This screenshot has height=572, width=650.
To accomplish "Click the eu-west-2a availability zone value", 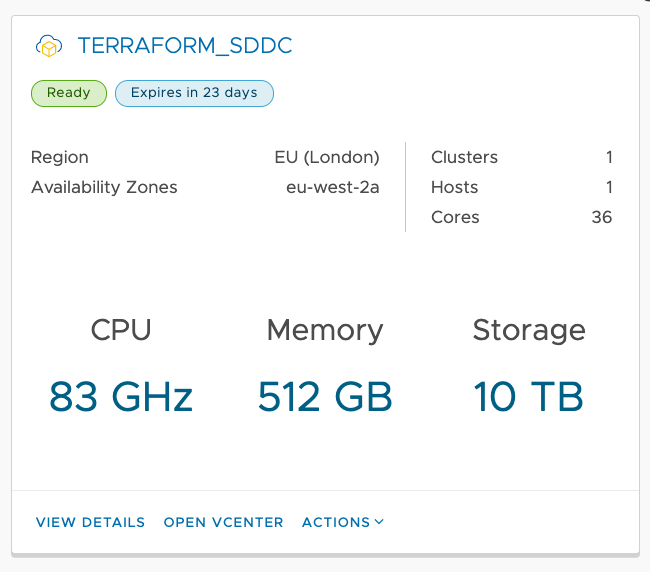I will 333,187.
